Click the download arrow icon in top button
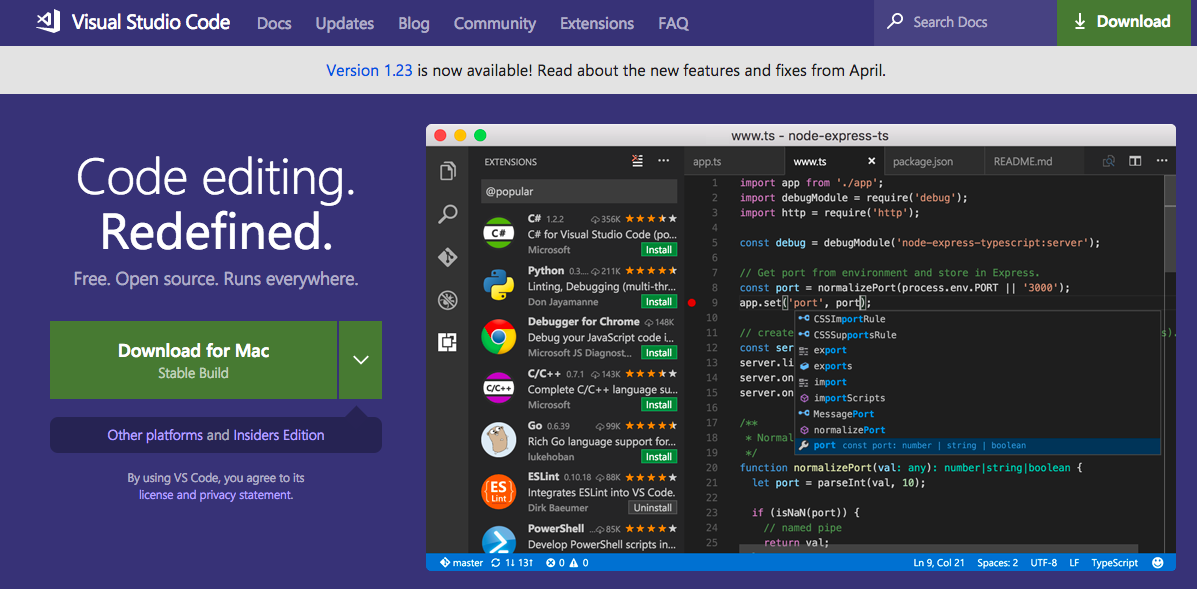1197x589 pixels. [1079, 22]
